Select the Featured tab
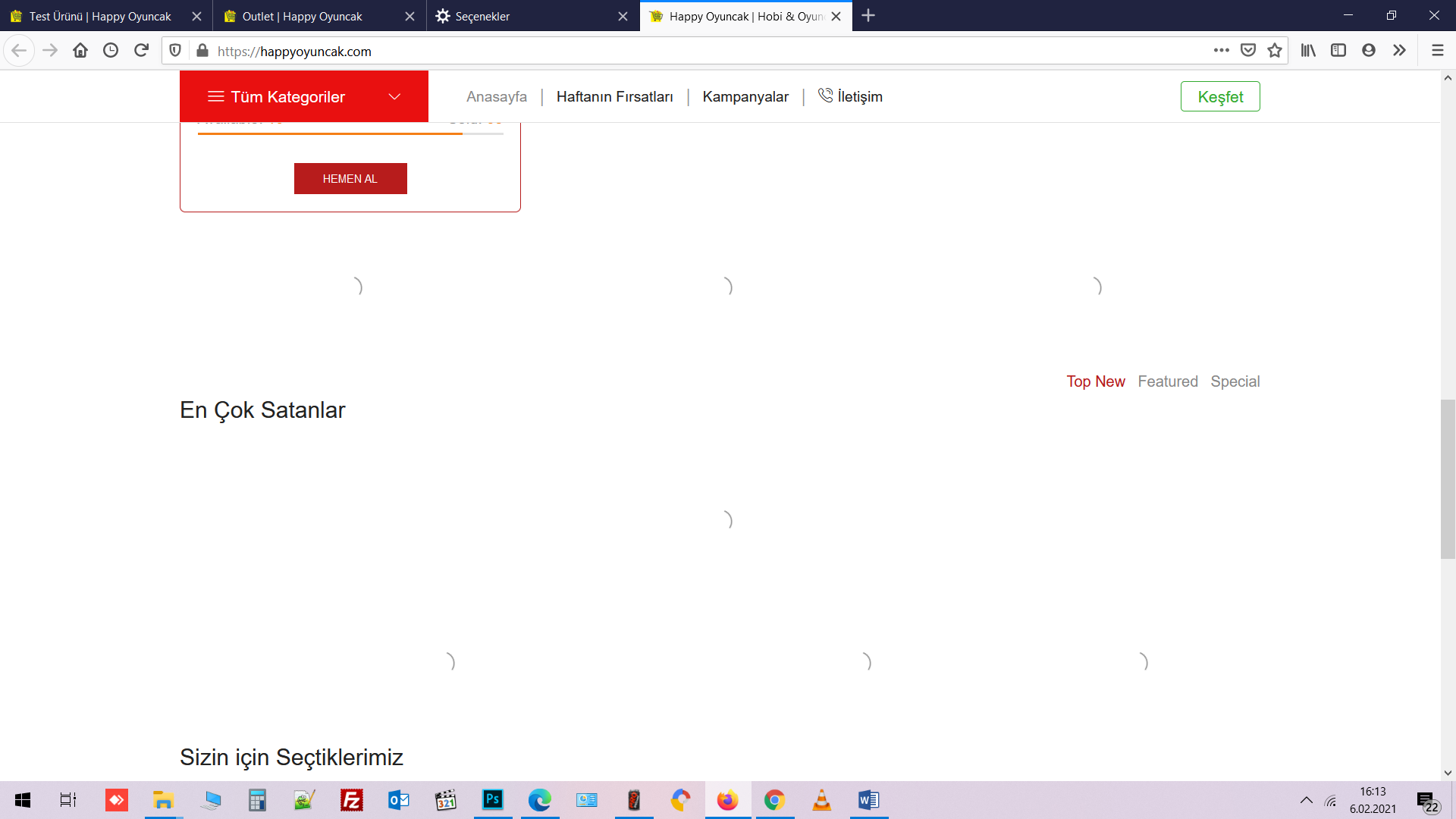 click(x=1167, y=381)
